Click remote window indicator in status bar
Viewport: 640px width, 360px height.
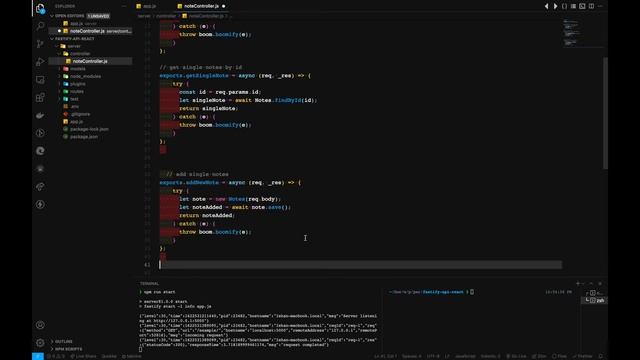pos(38,356)
